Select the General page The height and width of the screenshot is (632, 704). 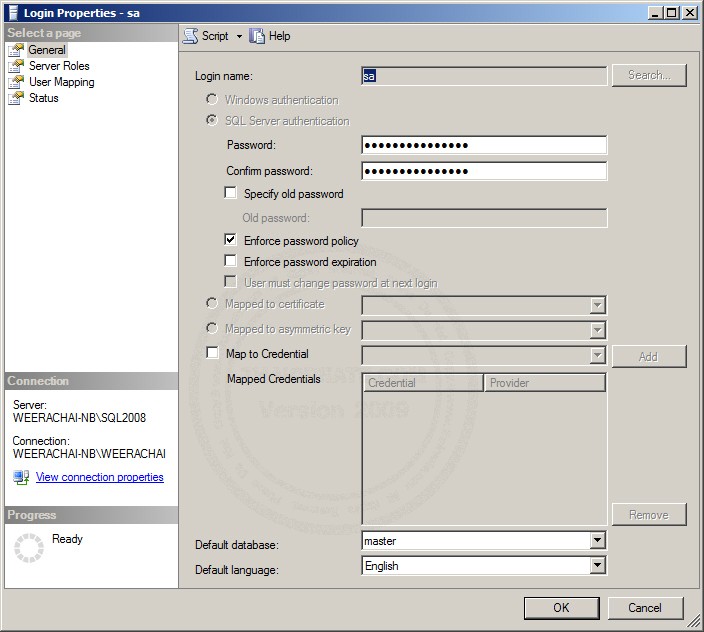click(47, 50)
